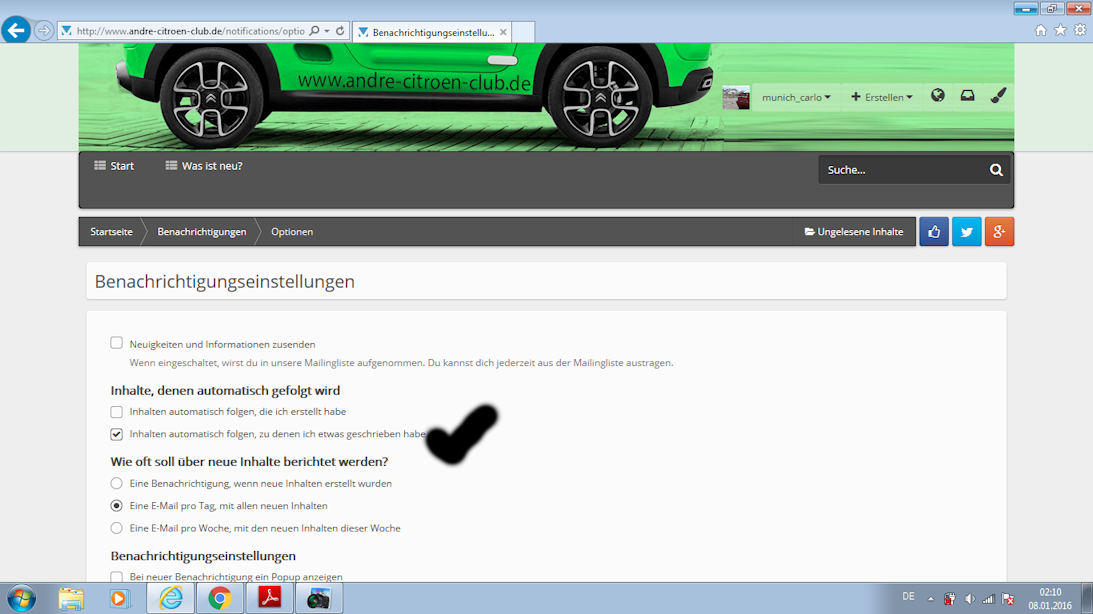
Task: Select 'Eine Benachrichtigung, wenn neue Inhalten erstellt wurden'
Action: pyautogui.click(x=116, y=483)
